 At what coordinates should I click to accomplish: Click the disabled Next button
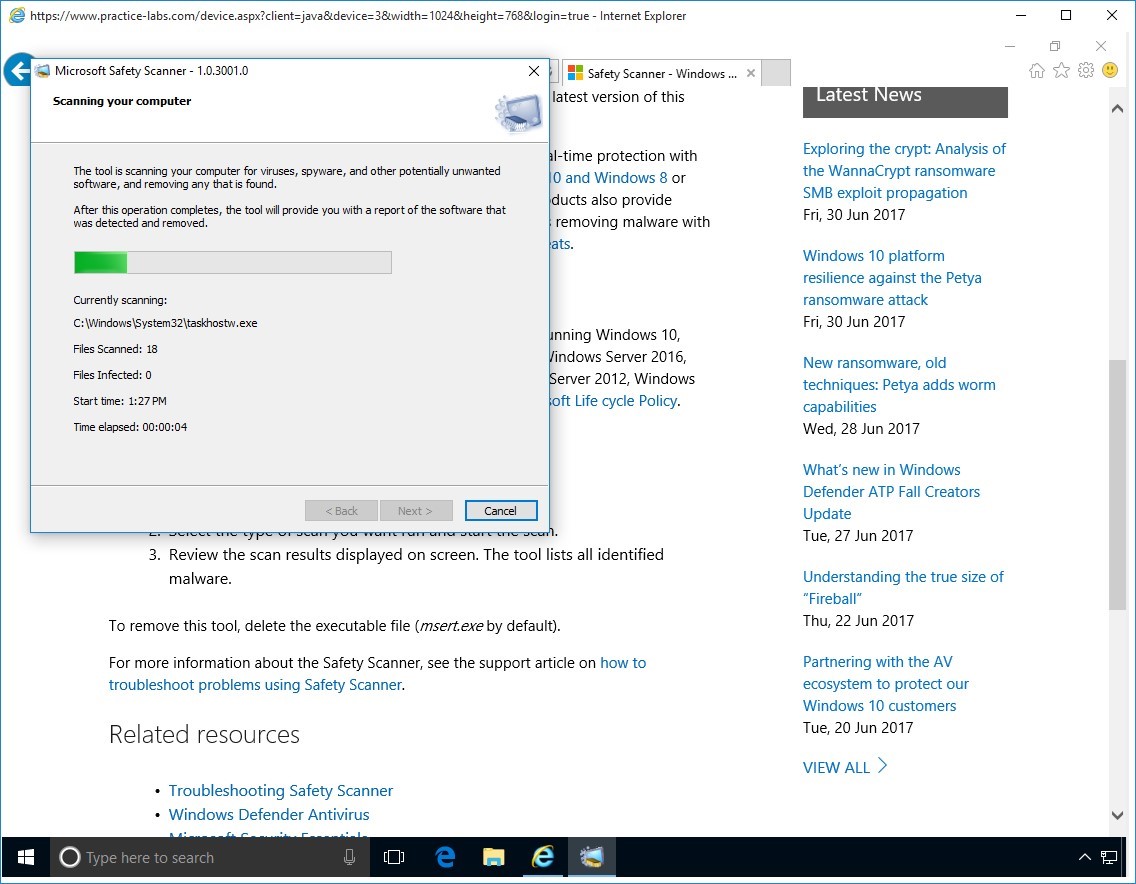point(416,511)
